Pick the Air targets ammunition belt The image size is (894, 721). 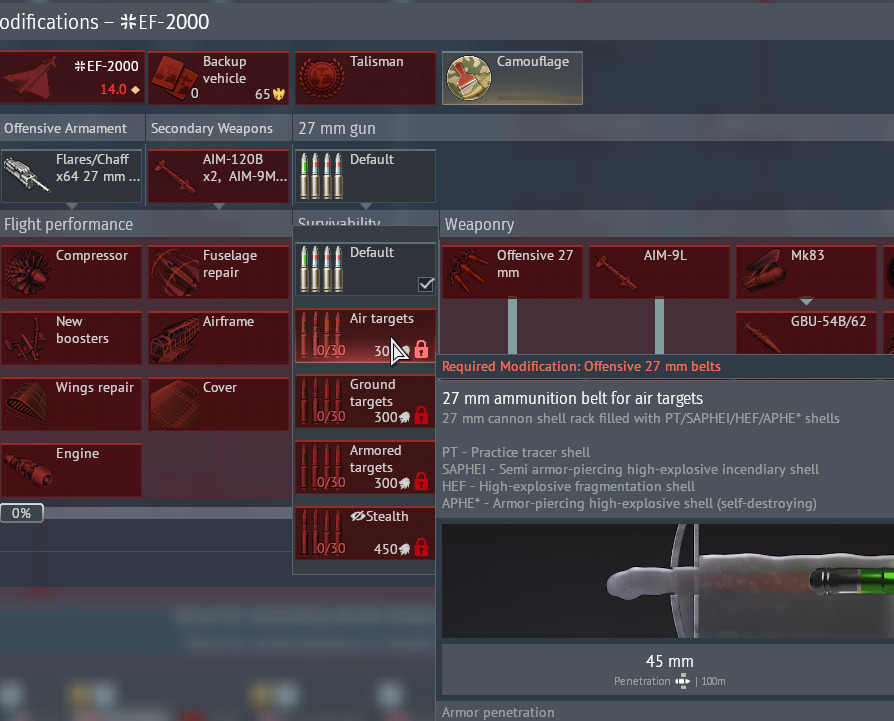click(x=365, y=336)
